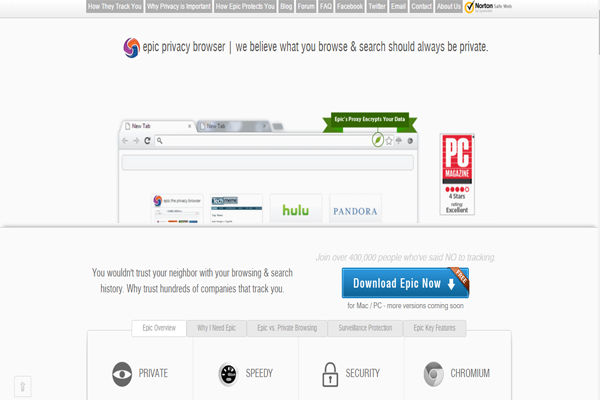The image size is (600, 400).
Task: Switch to the Why I Need Epic tab
Action: click(216, 328)
